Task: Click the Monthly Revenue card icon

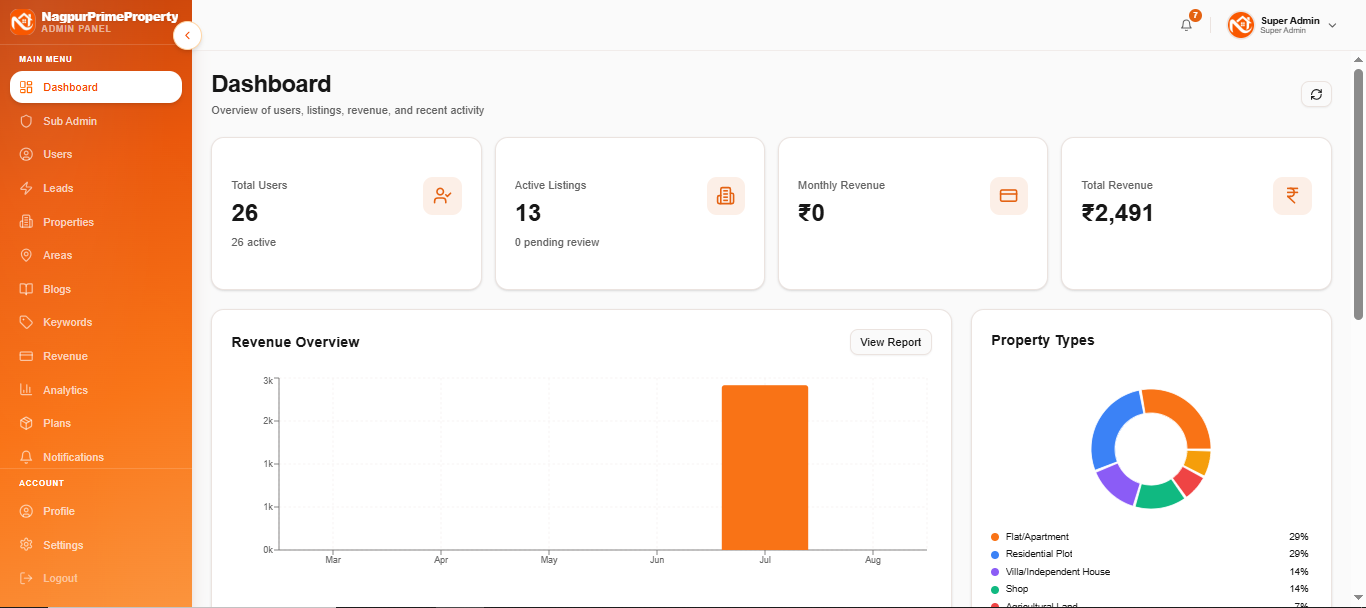Action: (x=1009, y=196)
